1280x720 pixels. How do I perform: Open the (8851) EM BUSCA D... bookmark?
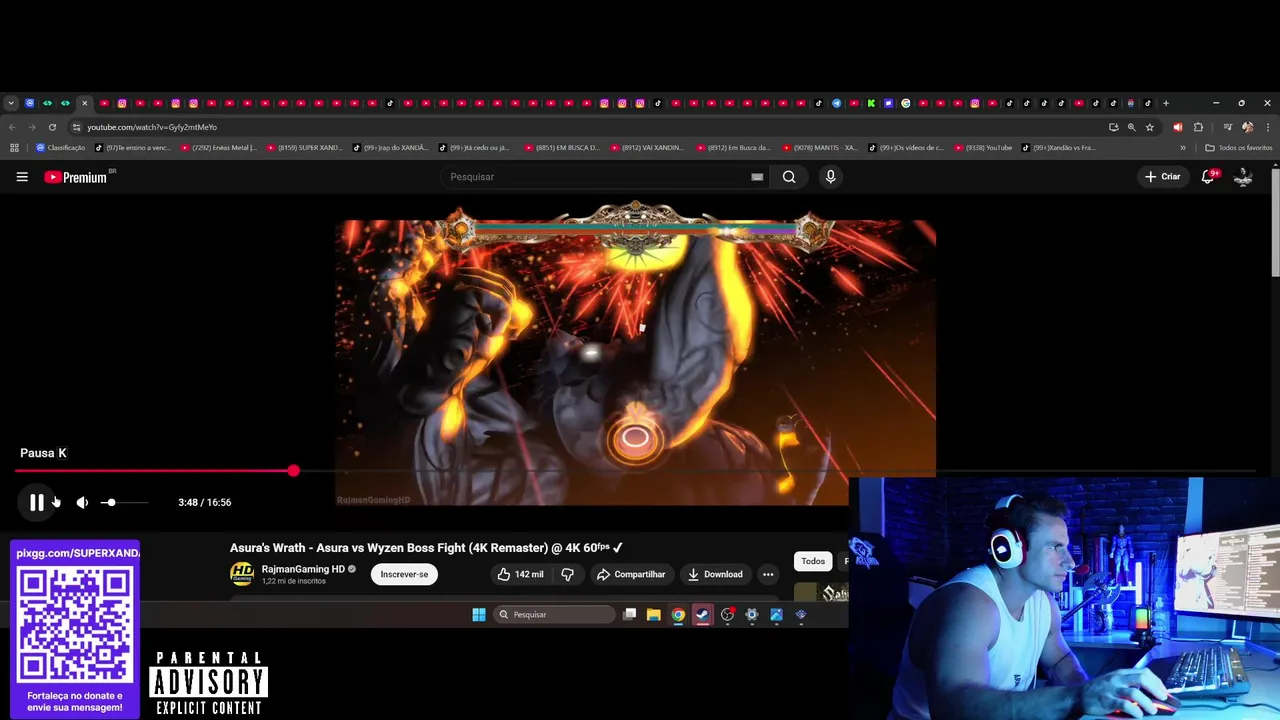point(562,148)
